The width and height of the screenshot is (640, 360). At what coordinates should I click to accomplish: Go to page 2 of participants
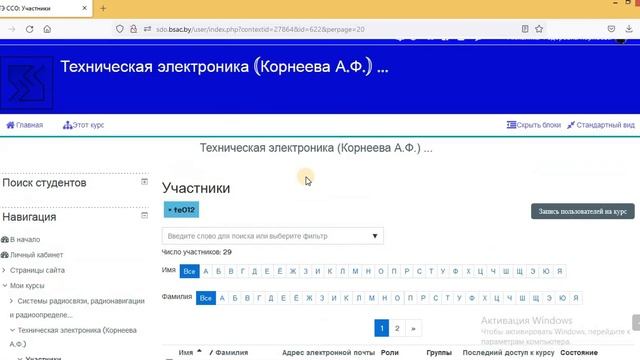point(397,328)
